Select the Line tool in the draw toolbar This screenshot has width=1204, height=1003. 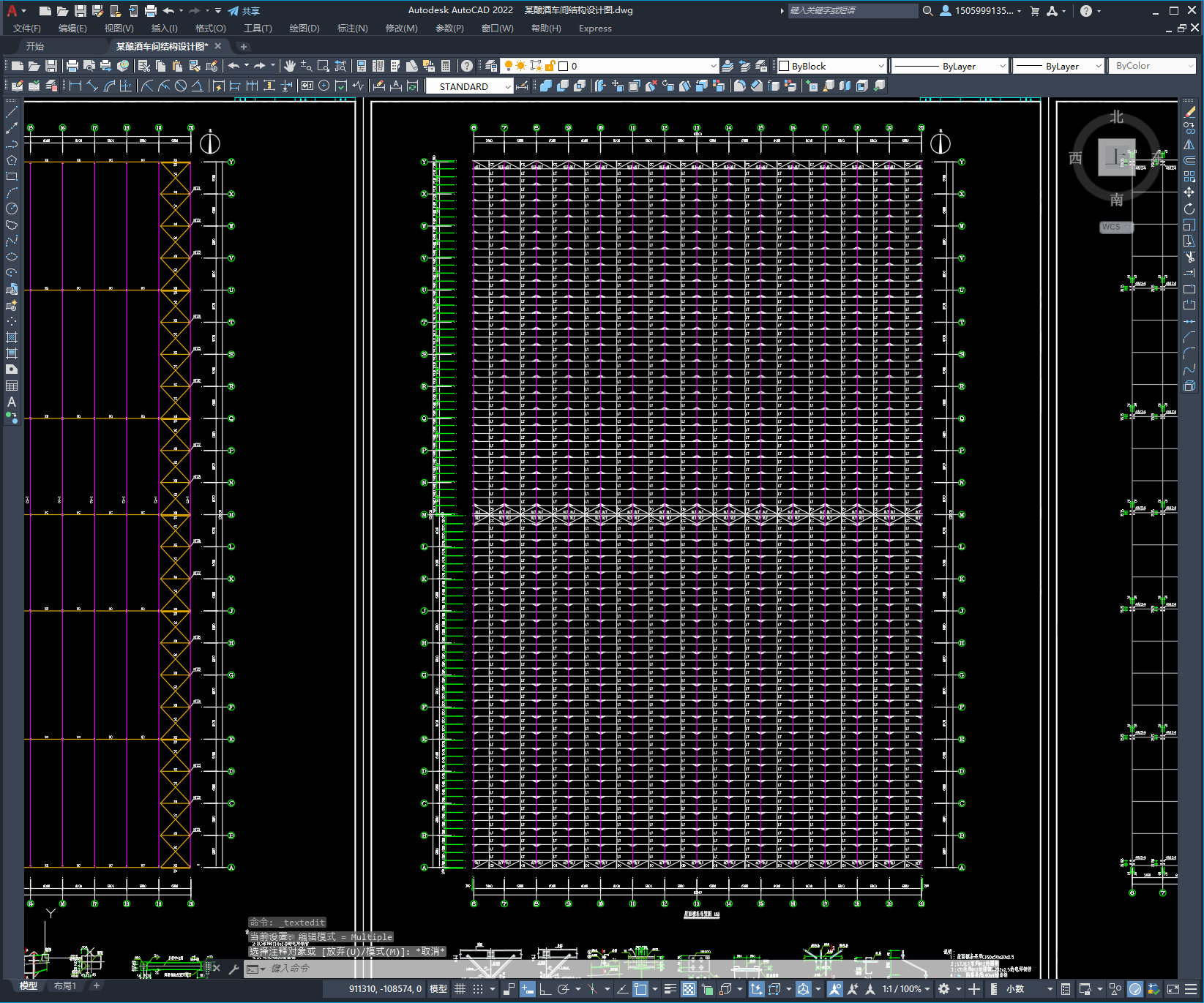[x=12, y=113]
